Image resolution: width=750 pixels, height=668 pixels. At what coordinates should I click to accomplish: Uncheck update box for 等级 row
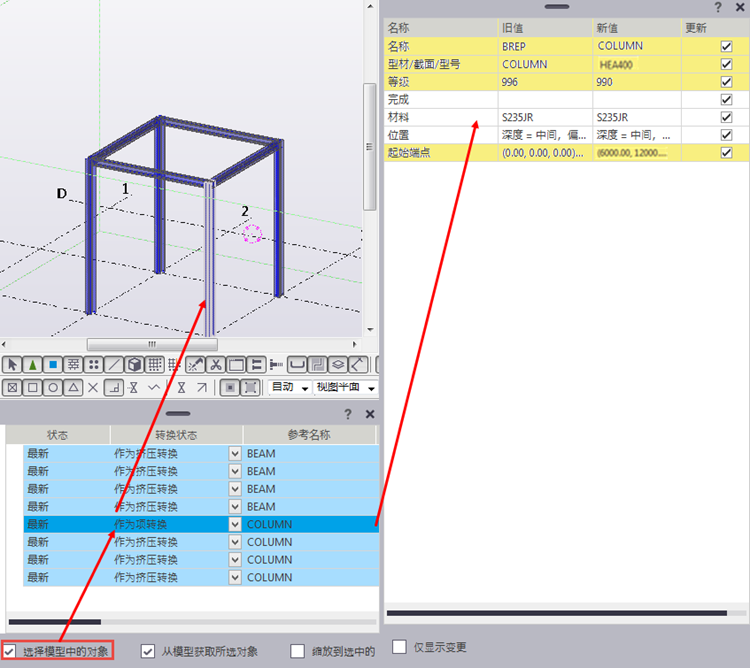coord(726,82)
